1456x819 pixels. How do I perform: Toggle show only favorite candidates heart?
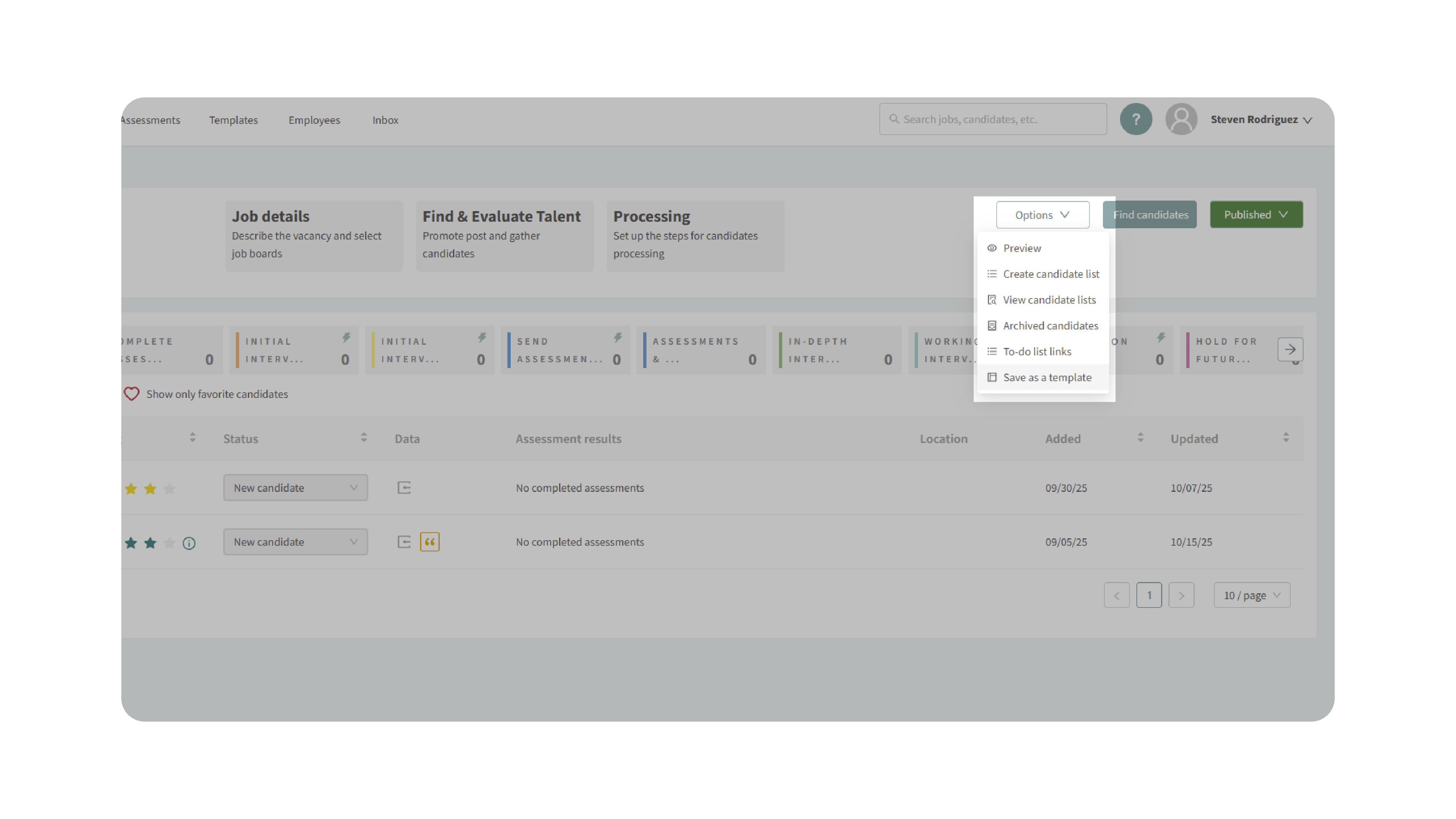[x=131, y=394]
